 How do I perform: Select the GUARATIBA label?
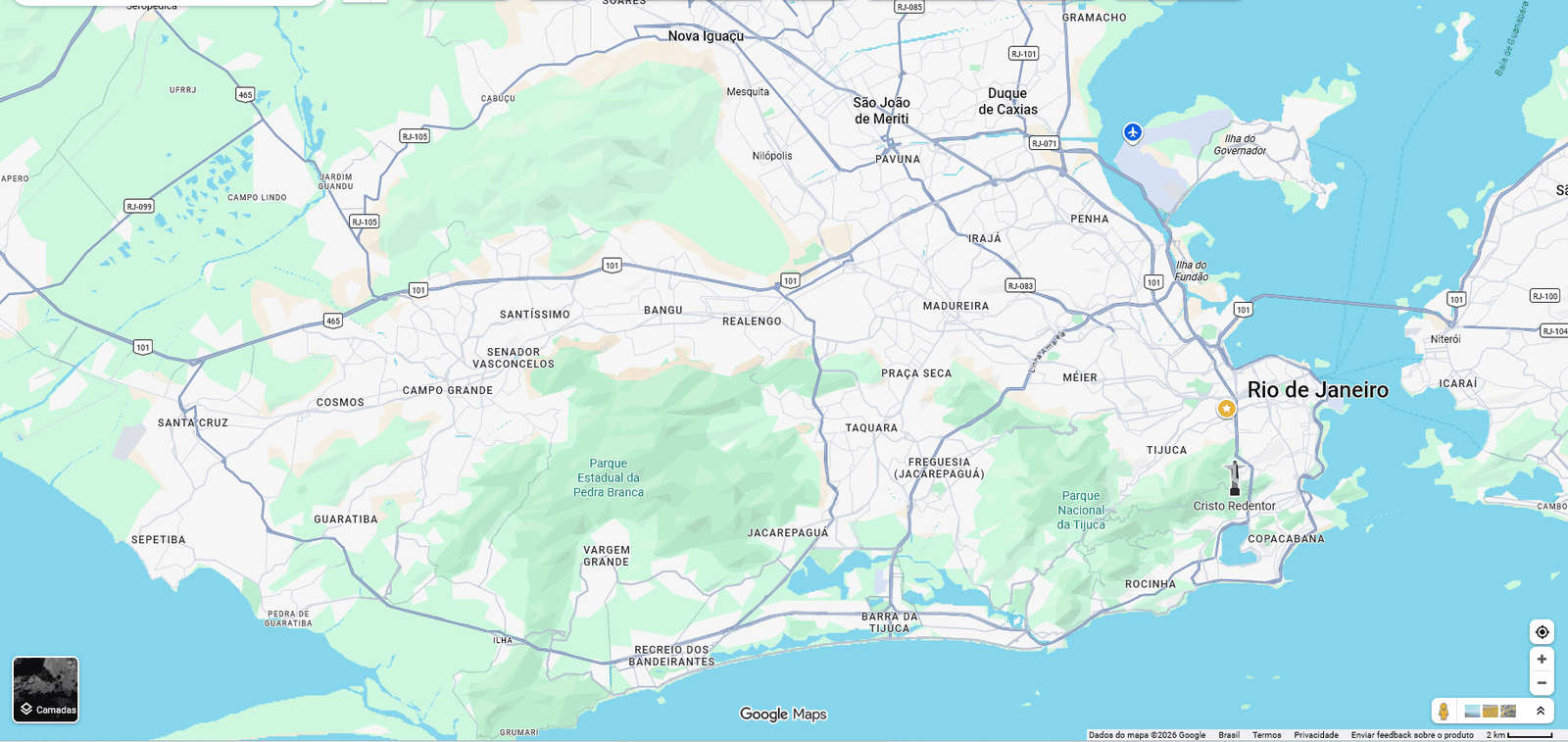[346, 519]
